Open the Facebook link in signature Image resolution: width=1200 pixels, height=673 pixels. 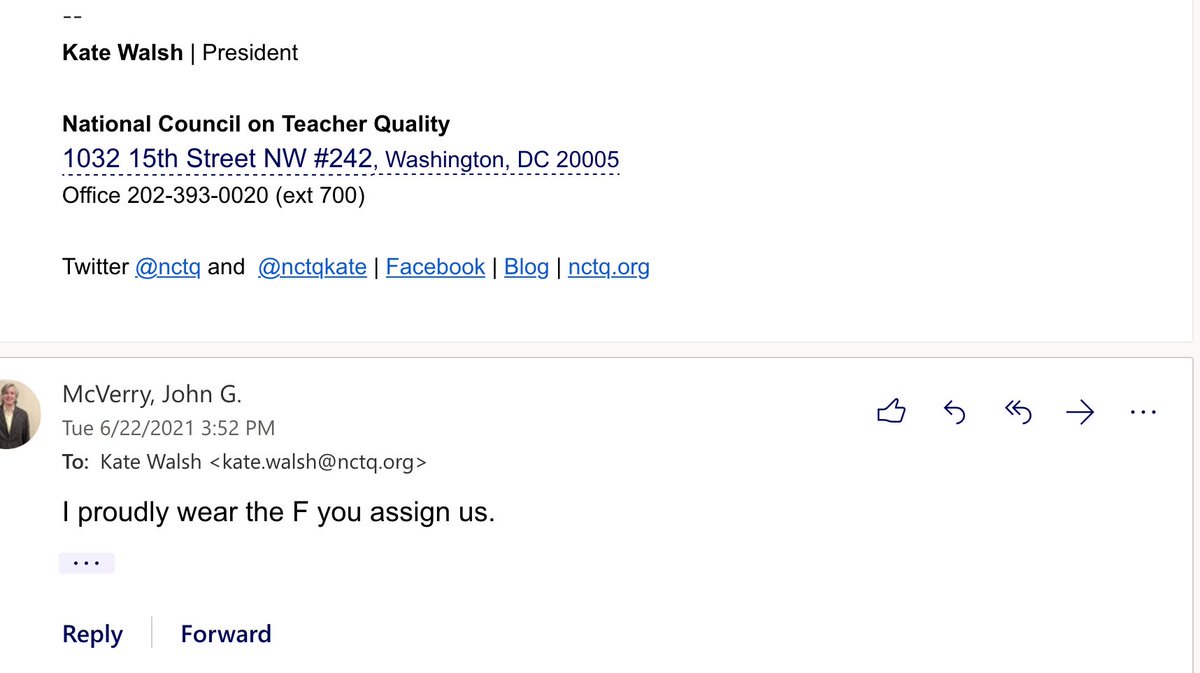(x=435, y=267)
